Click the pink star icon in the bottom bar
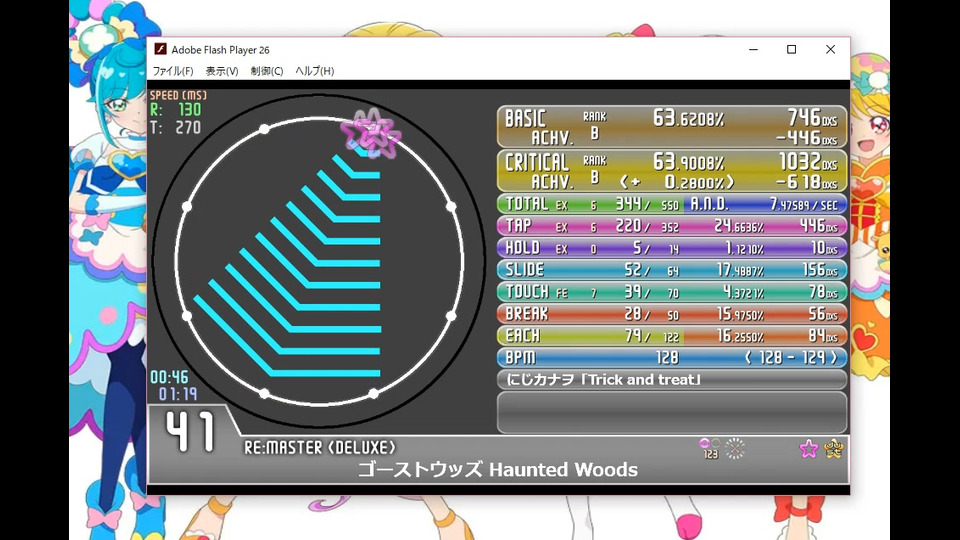960x540 pixels. [x=809, y=449]
